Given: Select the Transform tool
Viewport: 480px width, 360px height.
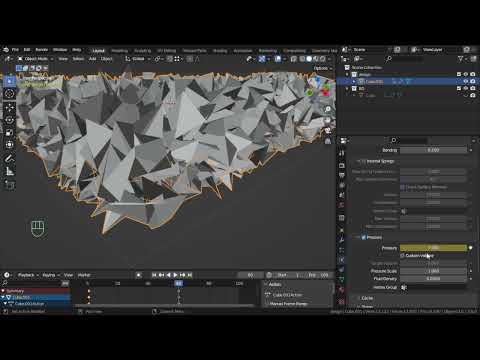Looking at the screenshot, I should click(x=10, y=145).
